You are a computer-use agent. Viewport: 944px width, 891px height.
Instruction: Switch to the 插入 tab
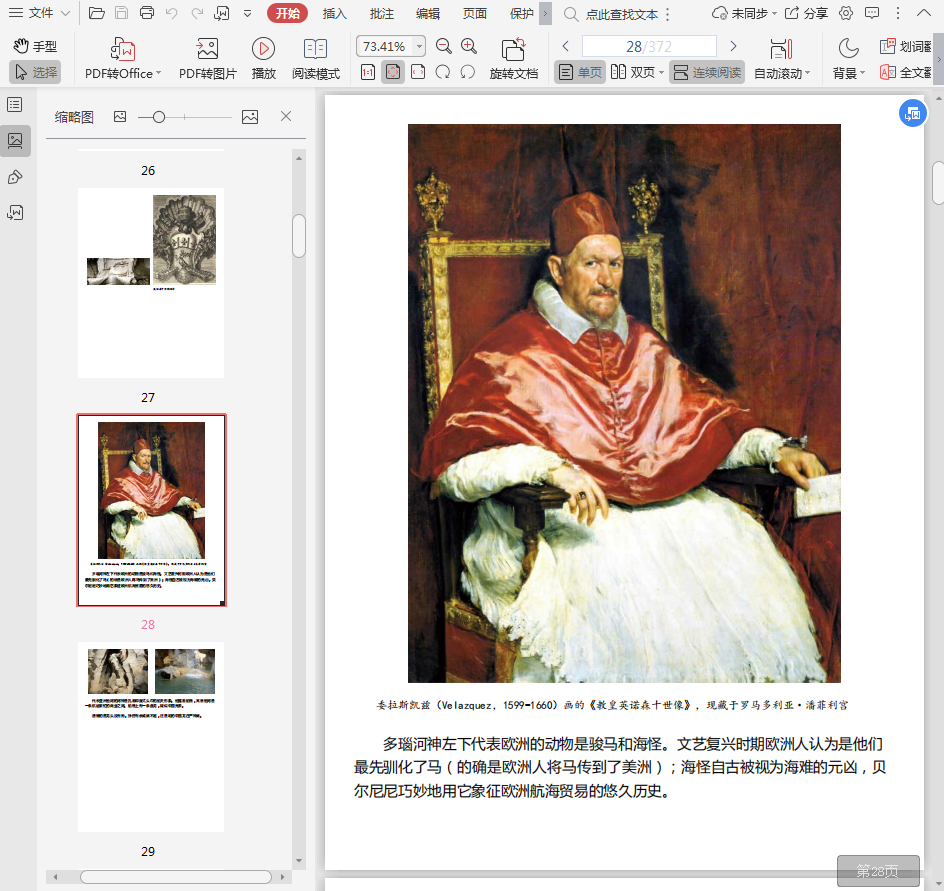335,14
